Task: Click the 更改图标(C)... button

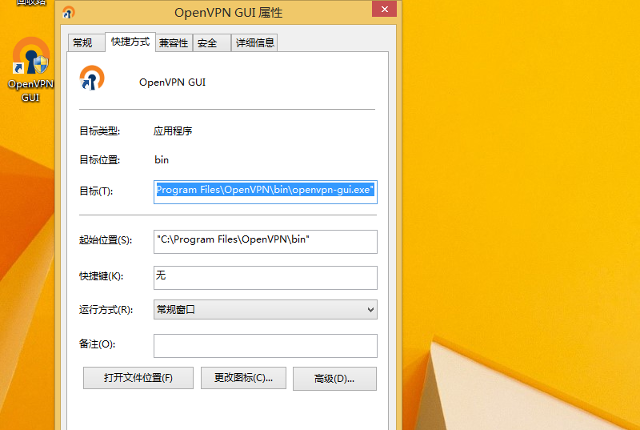Action: (x=244, y=378)
